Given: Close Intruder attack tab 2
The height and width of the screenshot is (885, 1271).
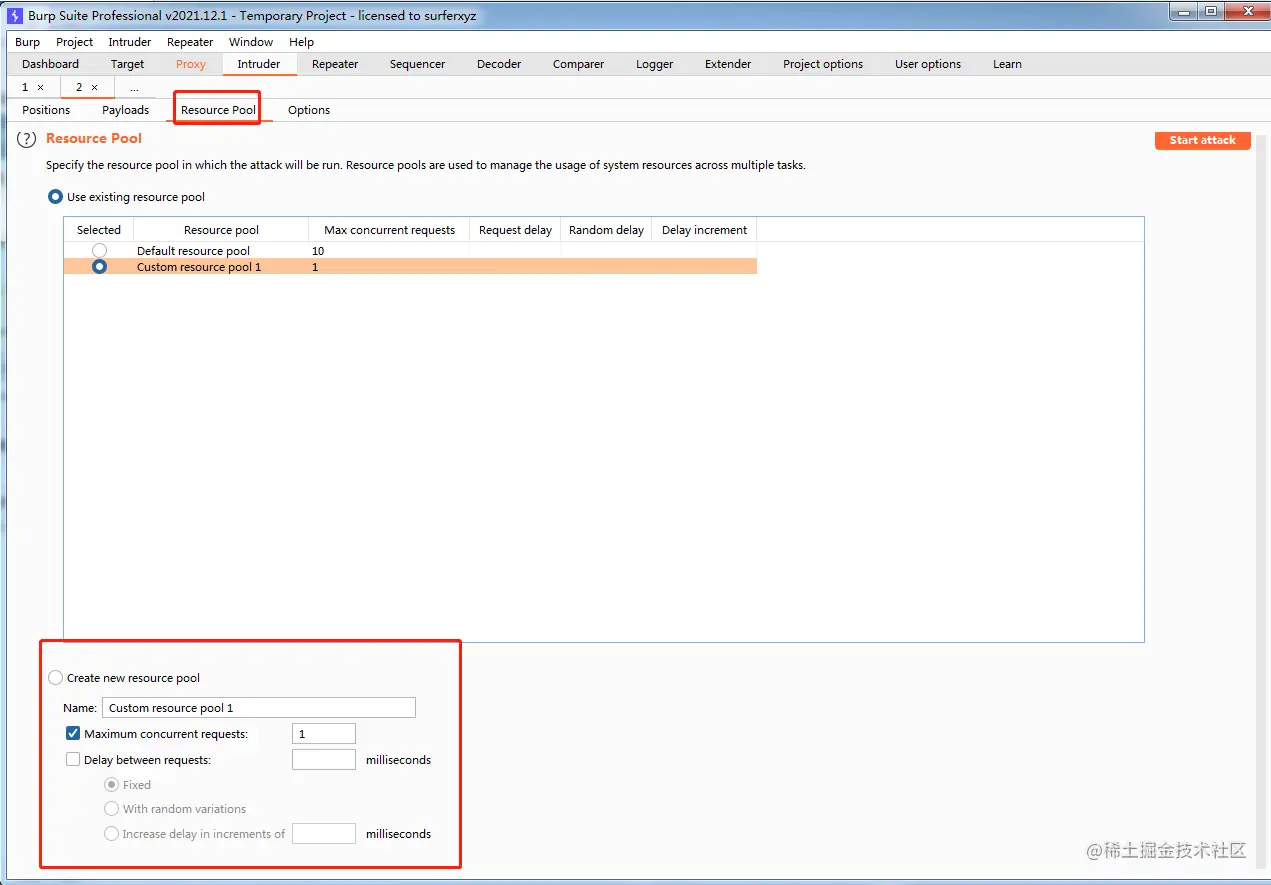Looking at the screenshot, I should pyautogui.click(x=94, y=88).
